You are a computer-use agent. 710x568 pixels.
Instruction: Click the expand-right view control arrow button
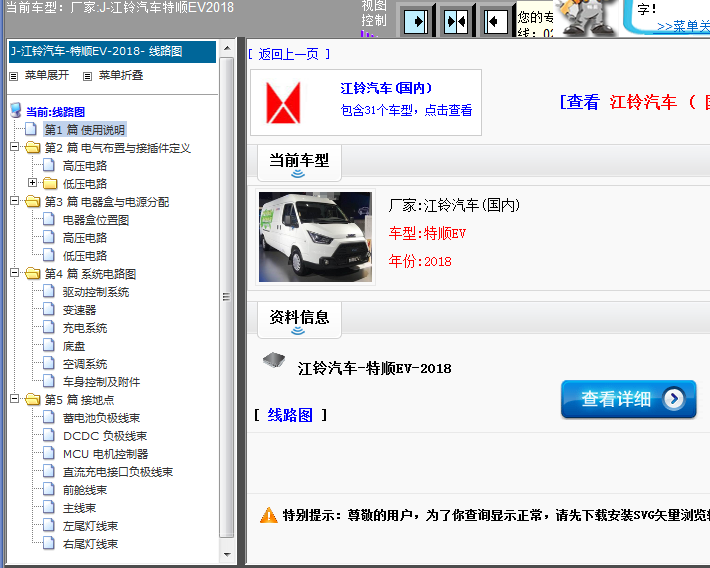coord(415,21)
